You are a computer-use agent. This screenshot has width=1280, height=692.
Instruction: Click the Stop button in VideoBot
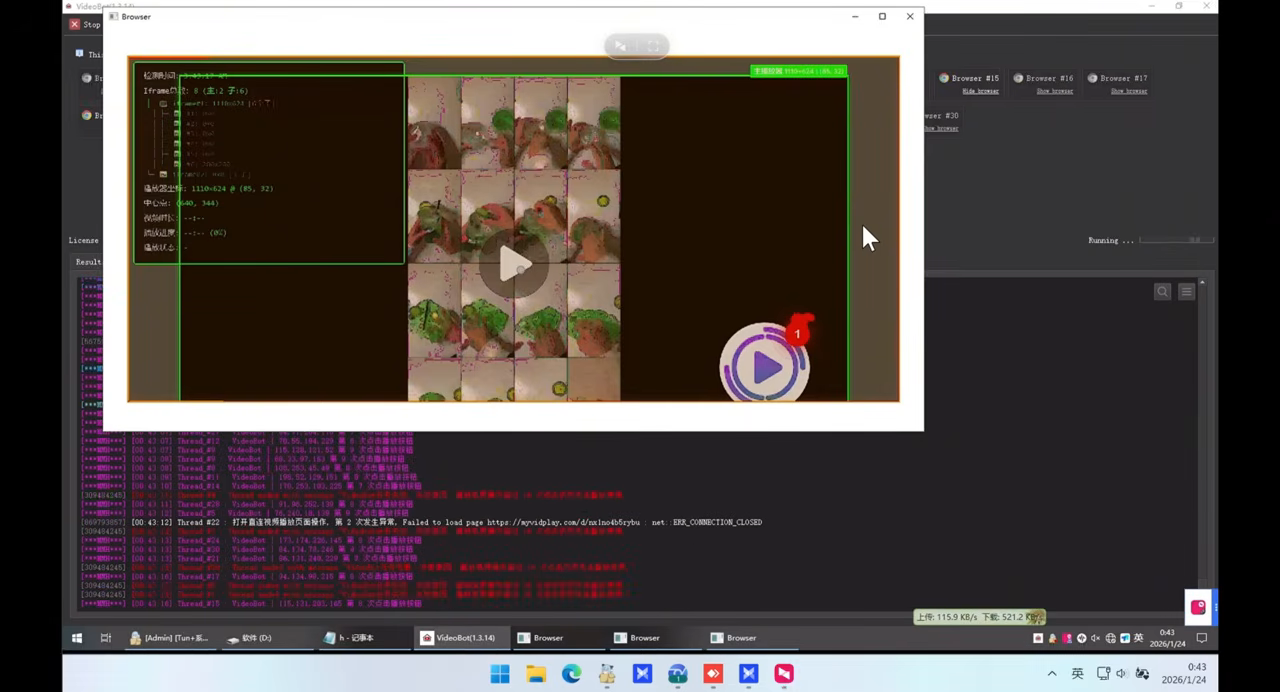pyautogui.click(x=85, y=24)
